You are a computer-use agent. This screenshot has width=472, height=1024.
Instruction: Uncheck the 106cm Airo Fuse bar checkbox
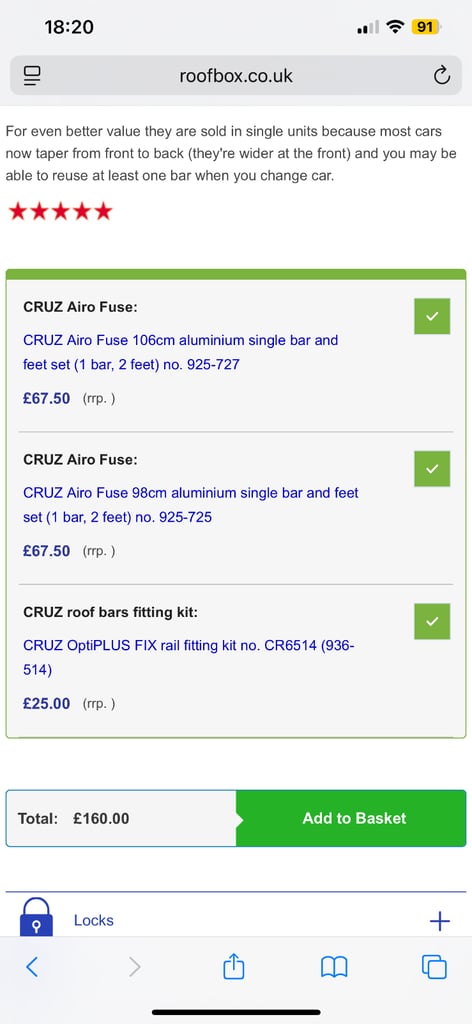(x=432, y=316)
